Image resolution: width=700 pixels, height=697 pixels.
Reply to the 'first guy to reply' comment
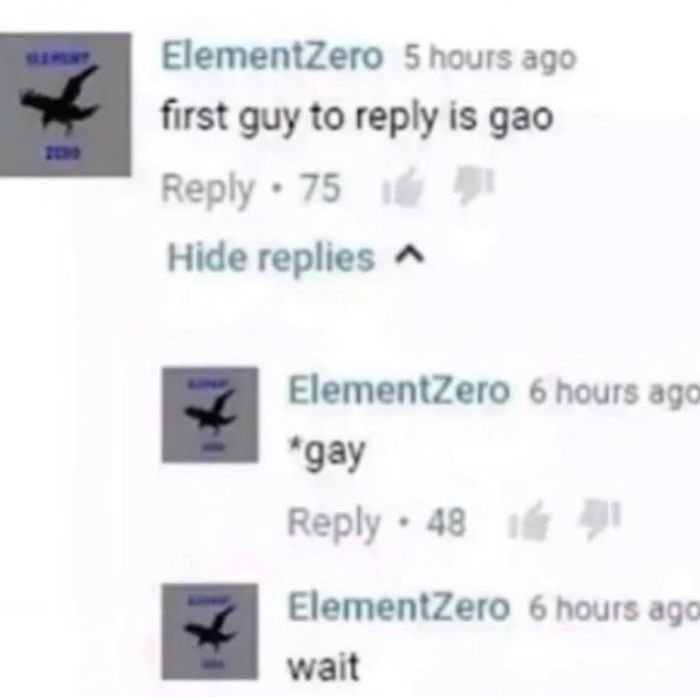point(208,190)
